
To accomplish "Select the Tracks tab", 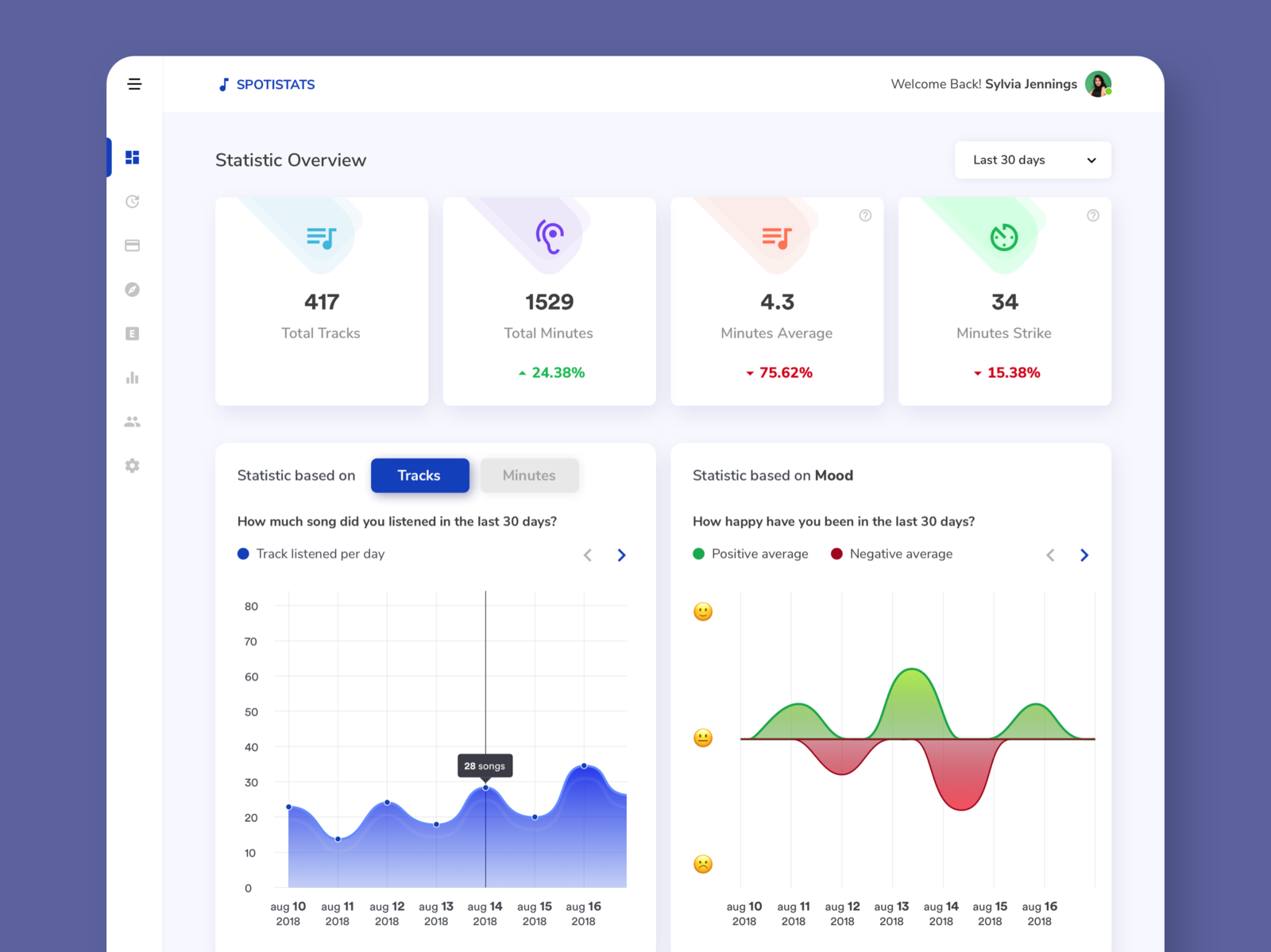I will [420, 476].
